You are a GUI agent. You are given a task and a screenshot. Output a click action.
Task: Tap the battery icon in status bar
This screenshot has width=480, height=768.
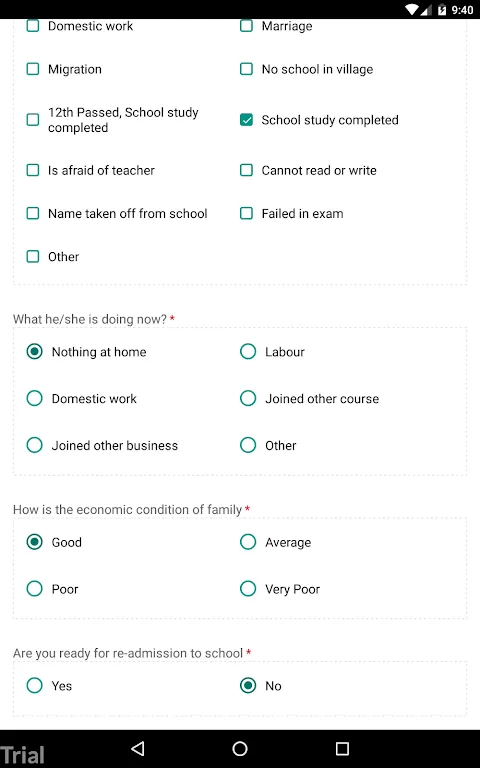coord(442,9)
